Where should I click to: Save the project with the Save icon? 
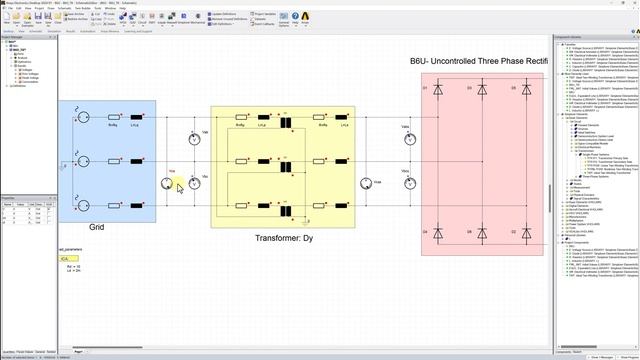coord(38,18)
